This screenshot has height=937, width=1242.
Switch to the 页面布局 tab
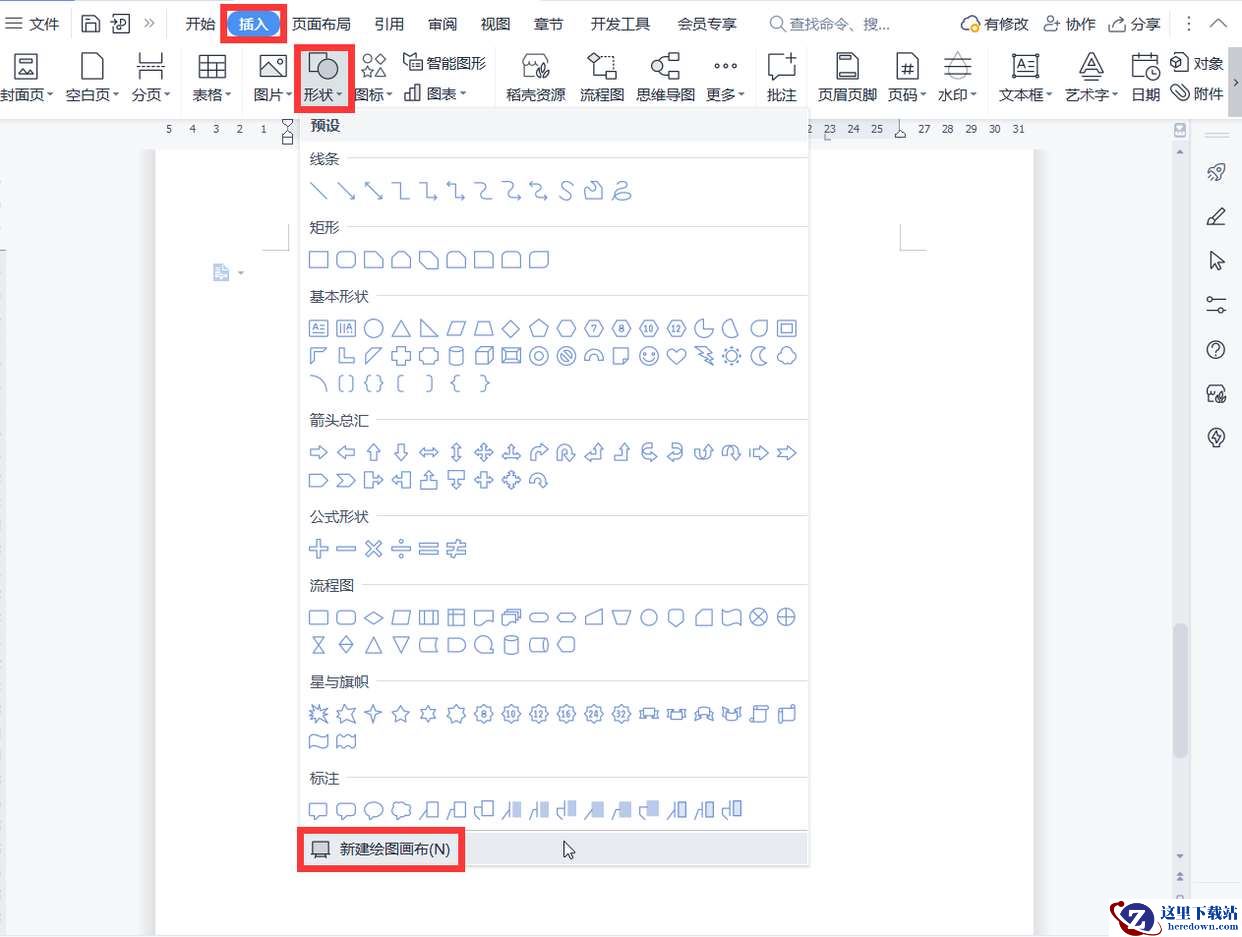[321, 24]
